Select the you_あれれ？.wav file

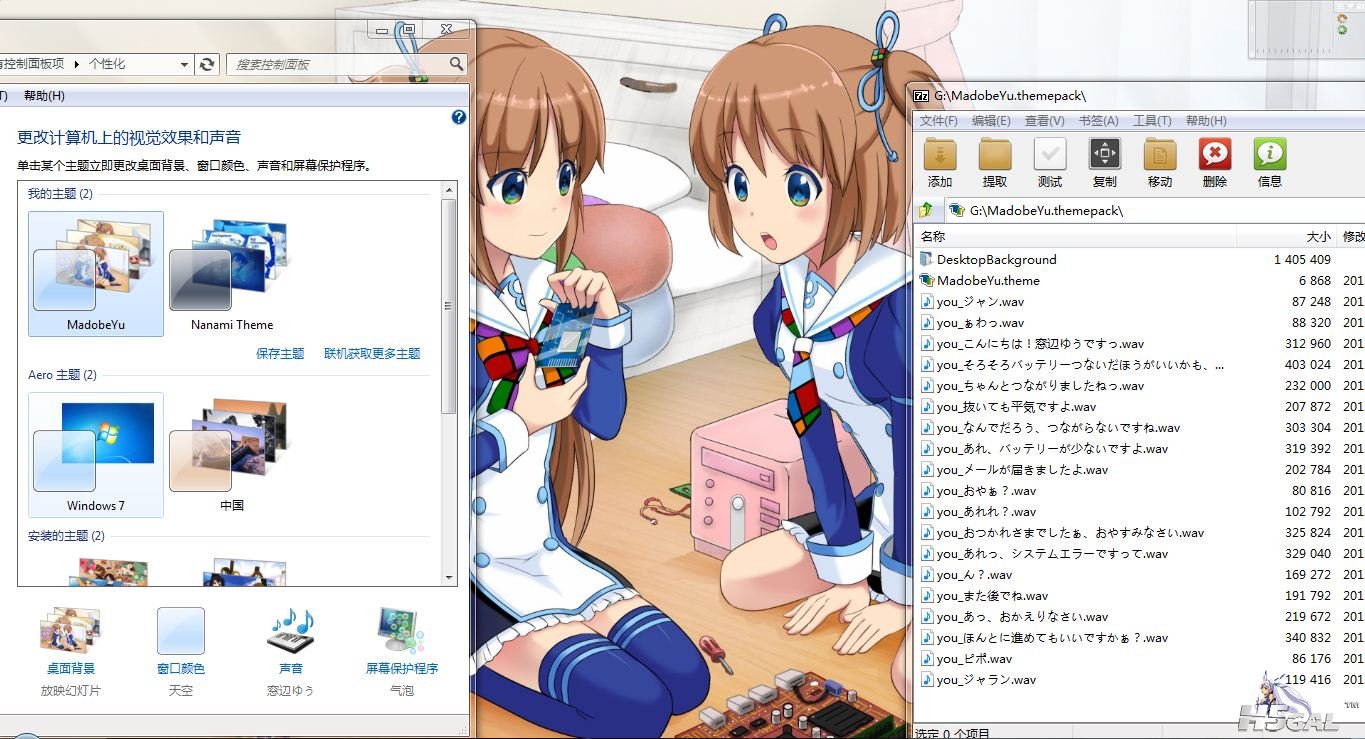(x=978, y=511)
